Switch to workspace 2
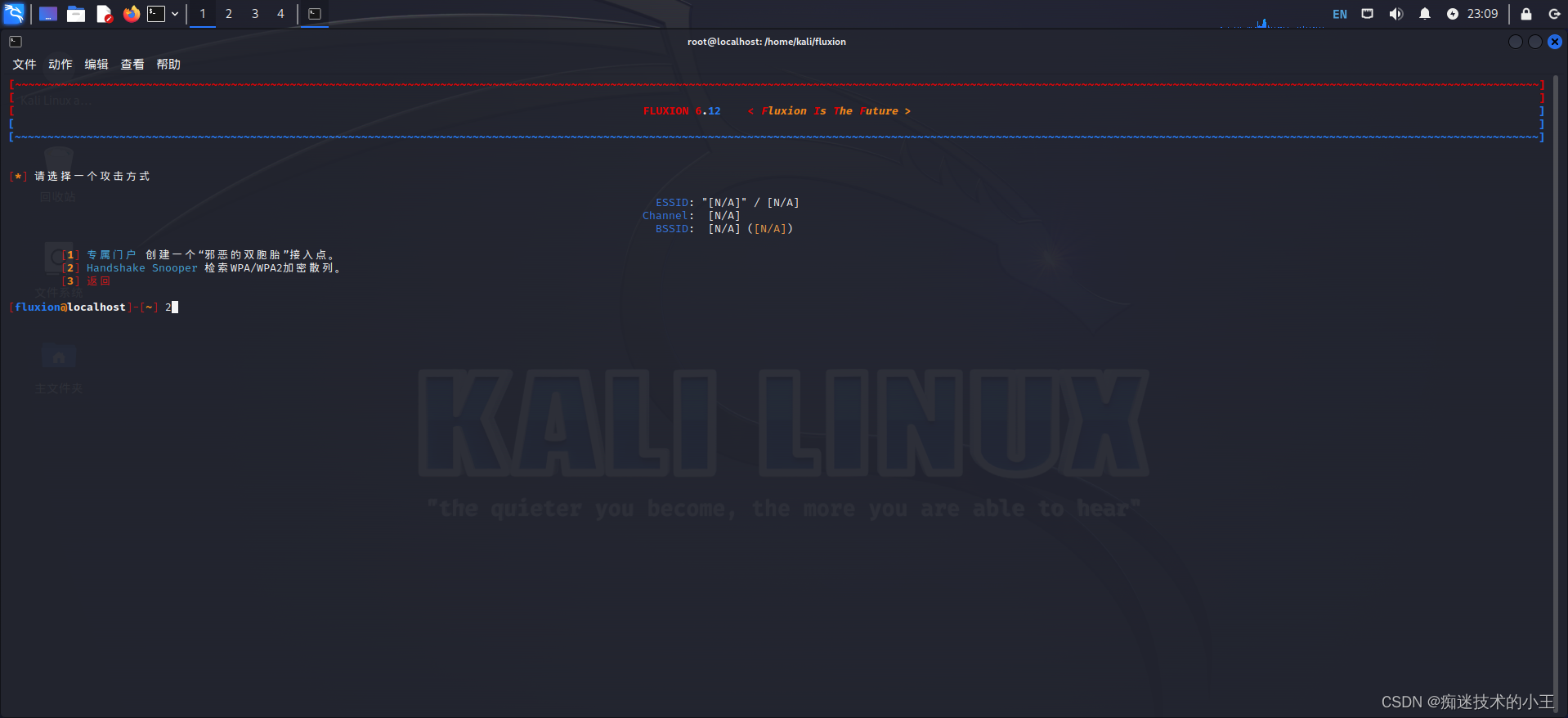Screen dimensions: 1568x718 229,14
